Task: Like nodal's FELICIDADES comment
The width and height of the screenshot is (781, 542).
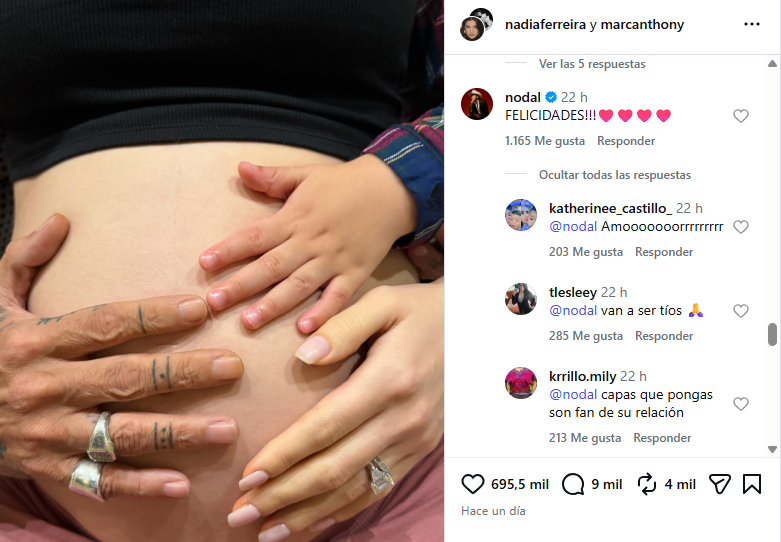Action: pyautogui.click(x=741, y=116)
